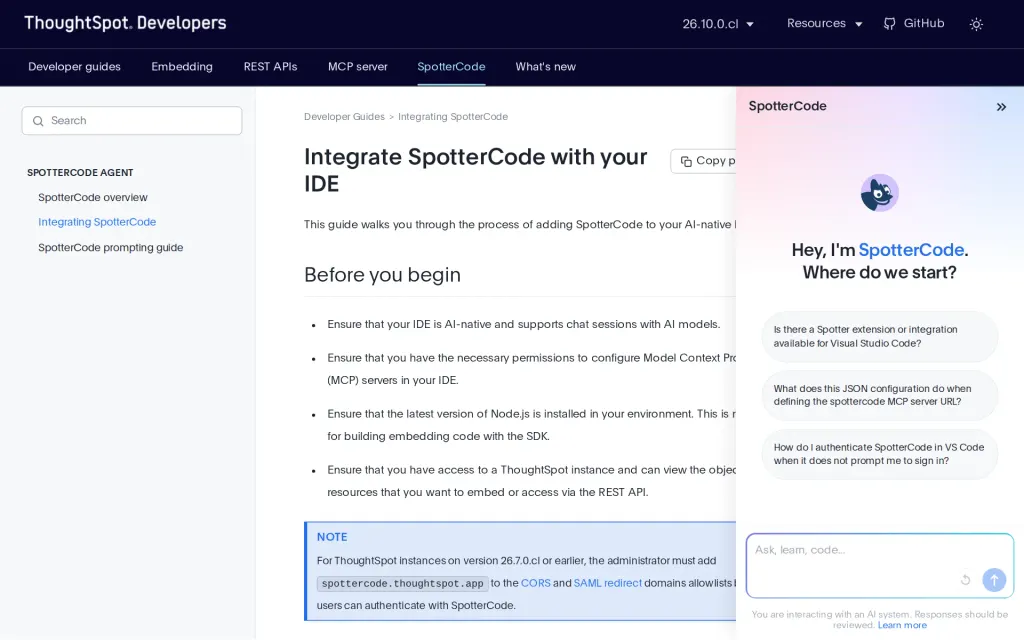This screenshot has width=1024, height=640.
Task: Open the 26.10.0.cl version dropdown
Action: pyautogui.click(x=718, y=24)
